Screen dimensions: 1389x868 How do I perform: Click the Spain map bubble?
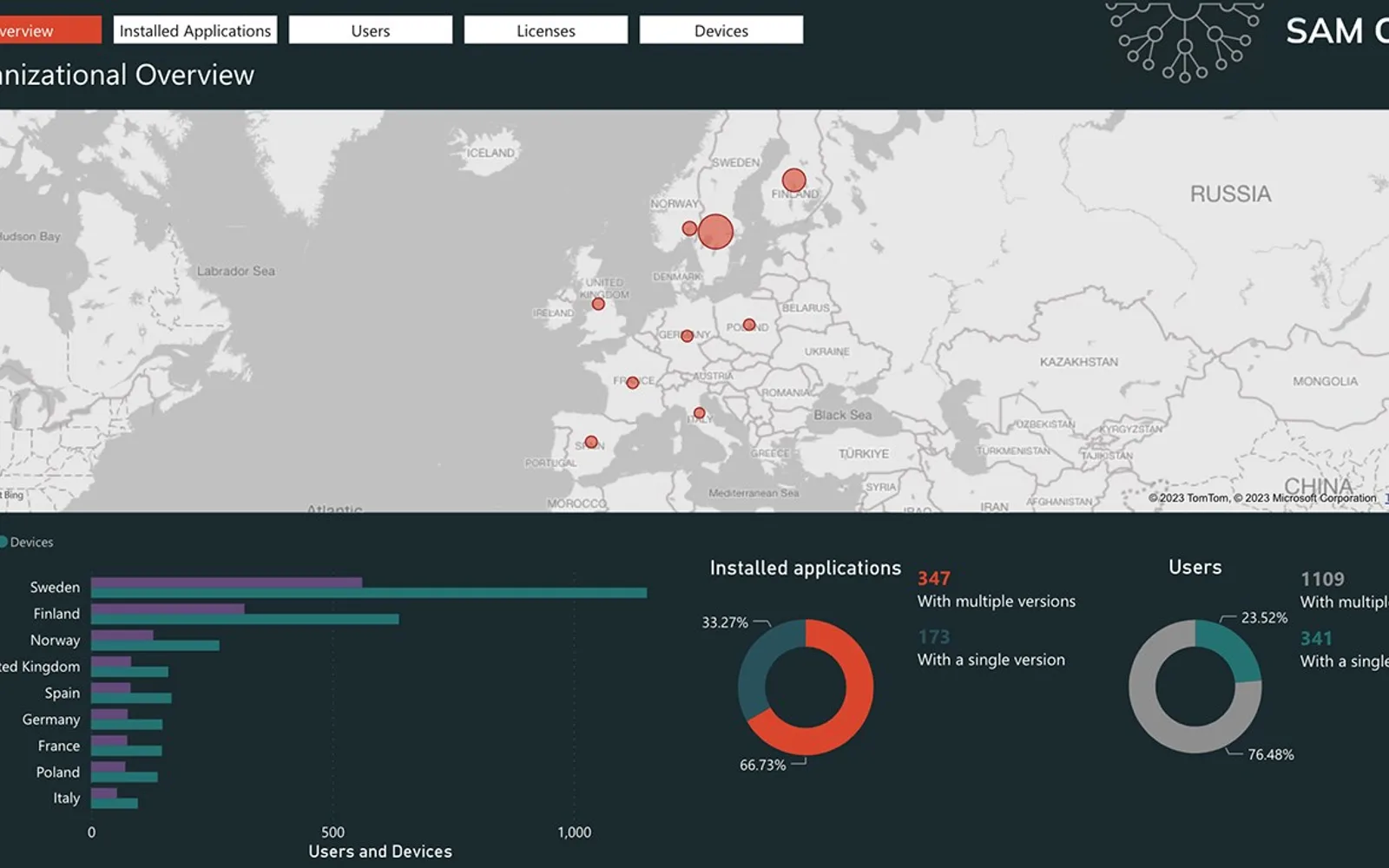(x=590, y=442)
